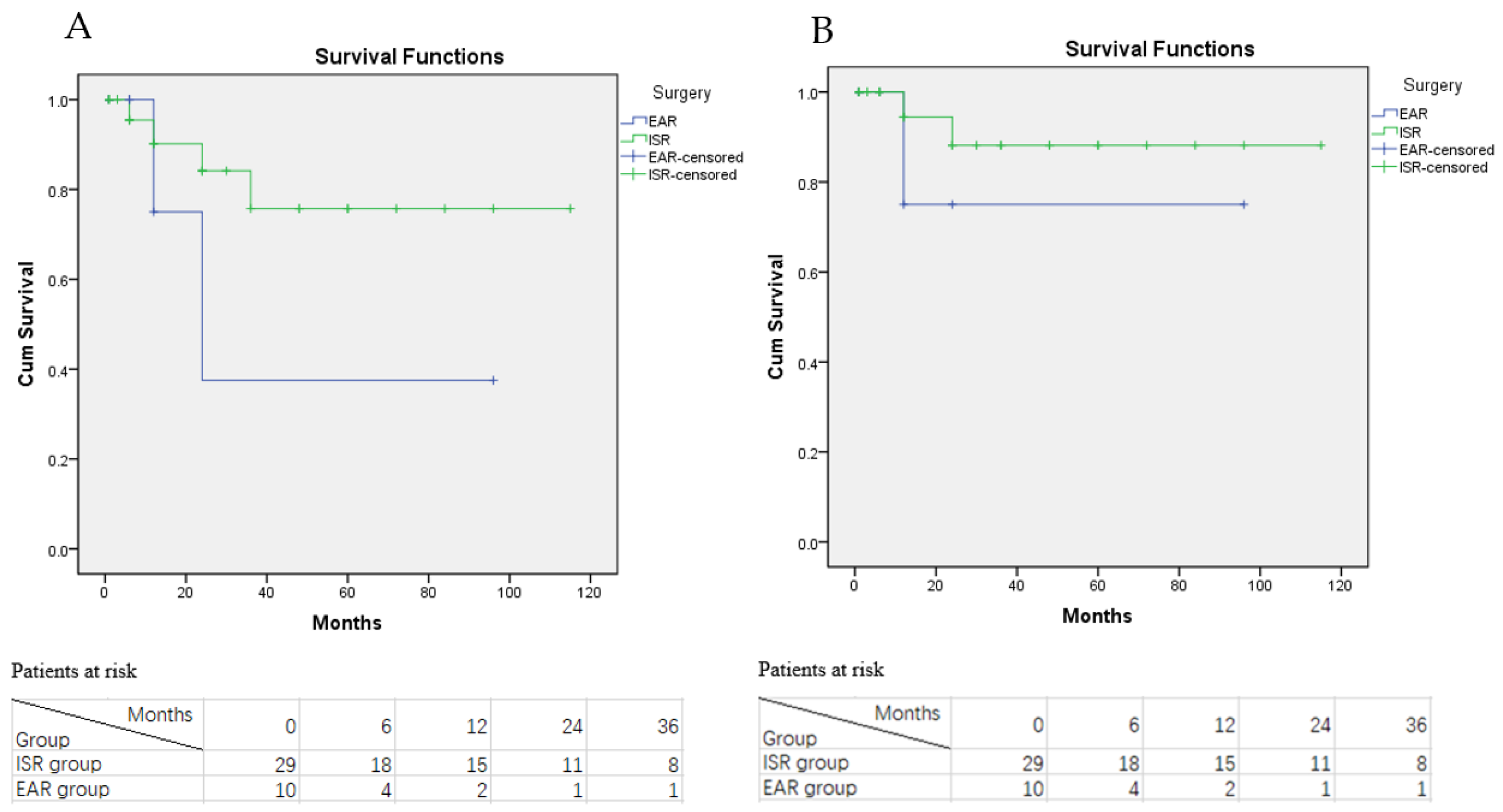Select the Survival Functions title of chart B
The width and height of the screenshot is (1503, 812).
coord(1159,49)
